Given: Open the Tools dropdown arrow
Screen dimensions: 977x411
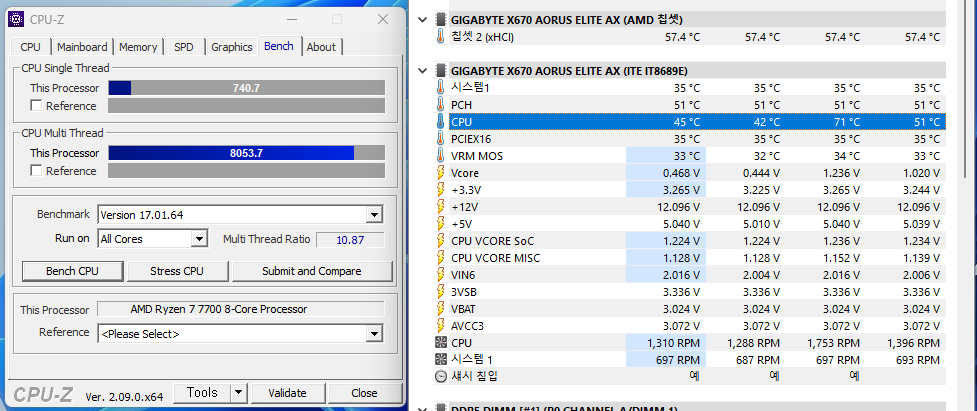Looking at the screenshot, I should (x=239, y=393).
